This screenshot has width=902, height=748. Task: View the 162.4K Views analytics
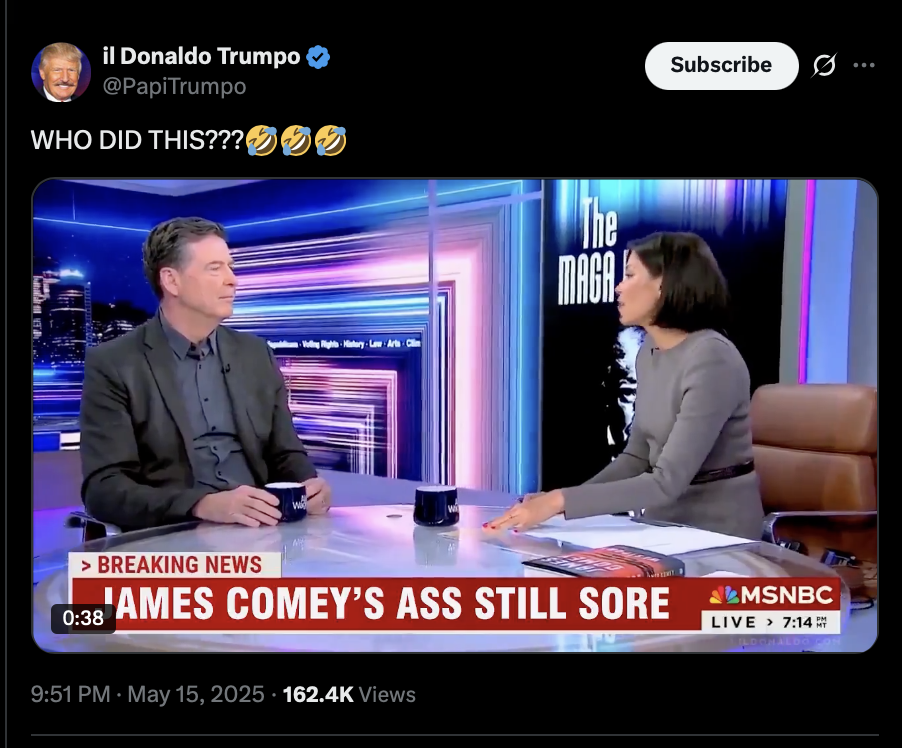349,694
